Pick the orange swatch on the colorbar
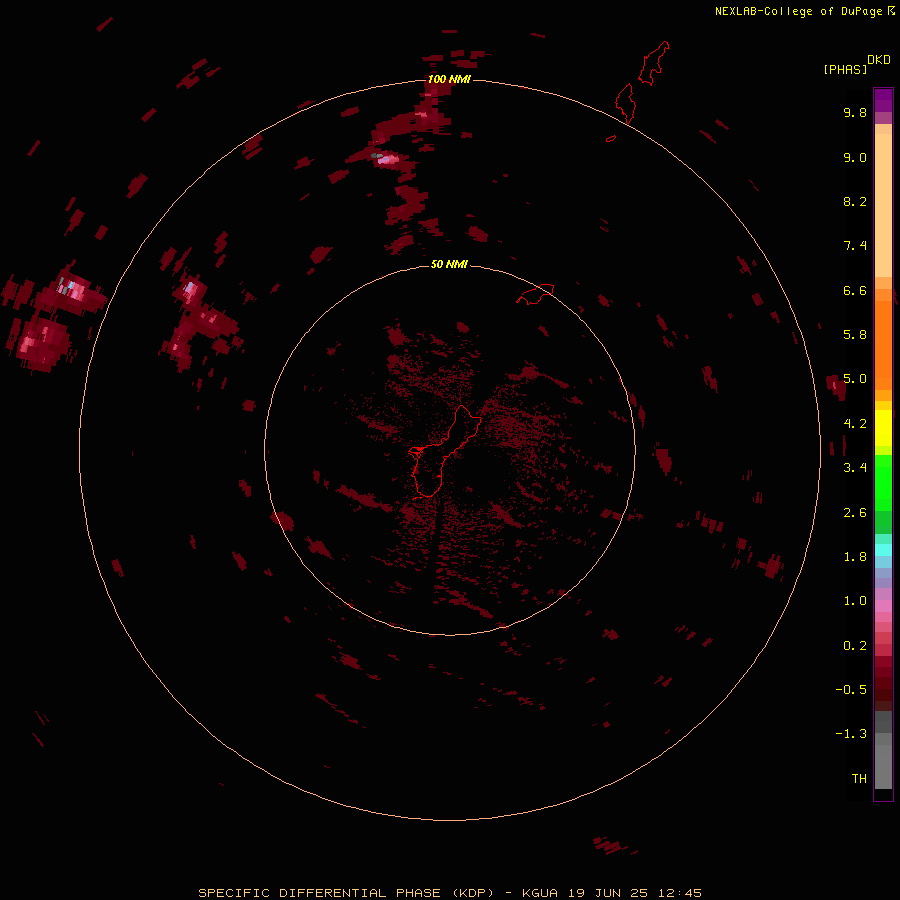 click(x=883, y=344)
